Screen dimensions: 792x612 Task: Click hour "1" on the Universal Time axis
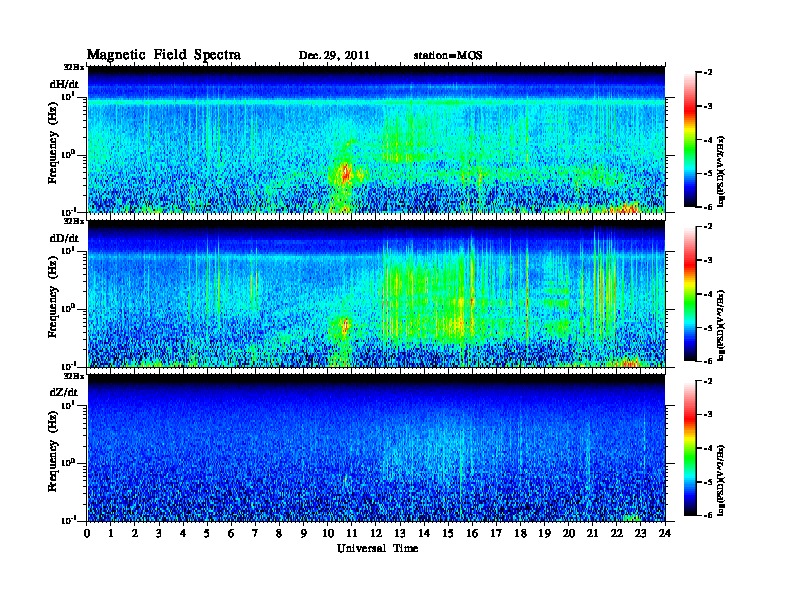(x=111, y=534)
